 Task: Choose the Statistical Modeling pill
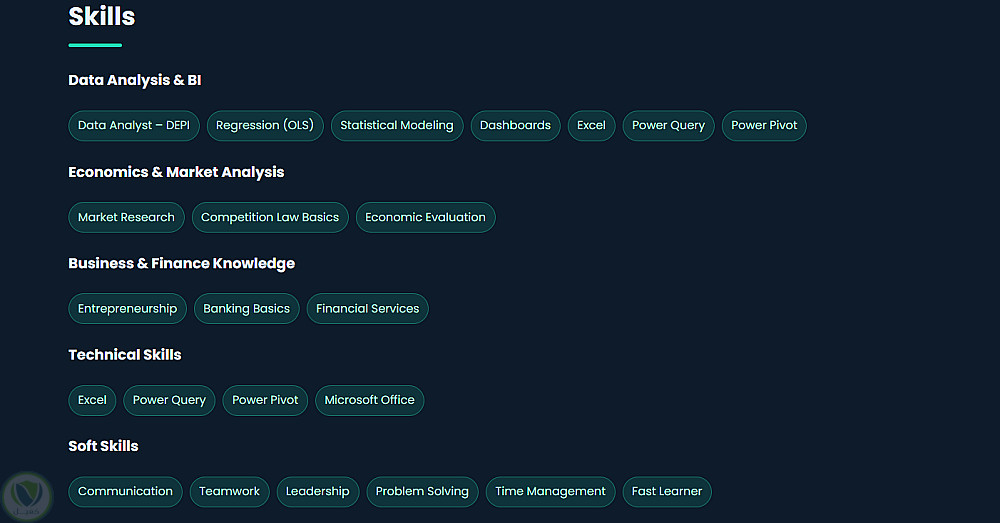tap(397, 126)
